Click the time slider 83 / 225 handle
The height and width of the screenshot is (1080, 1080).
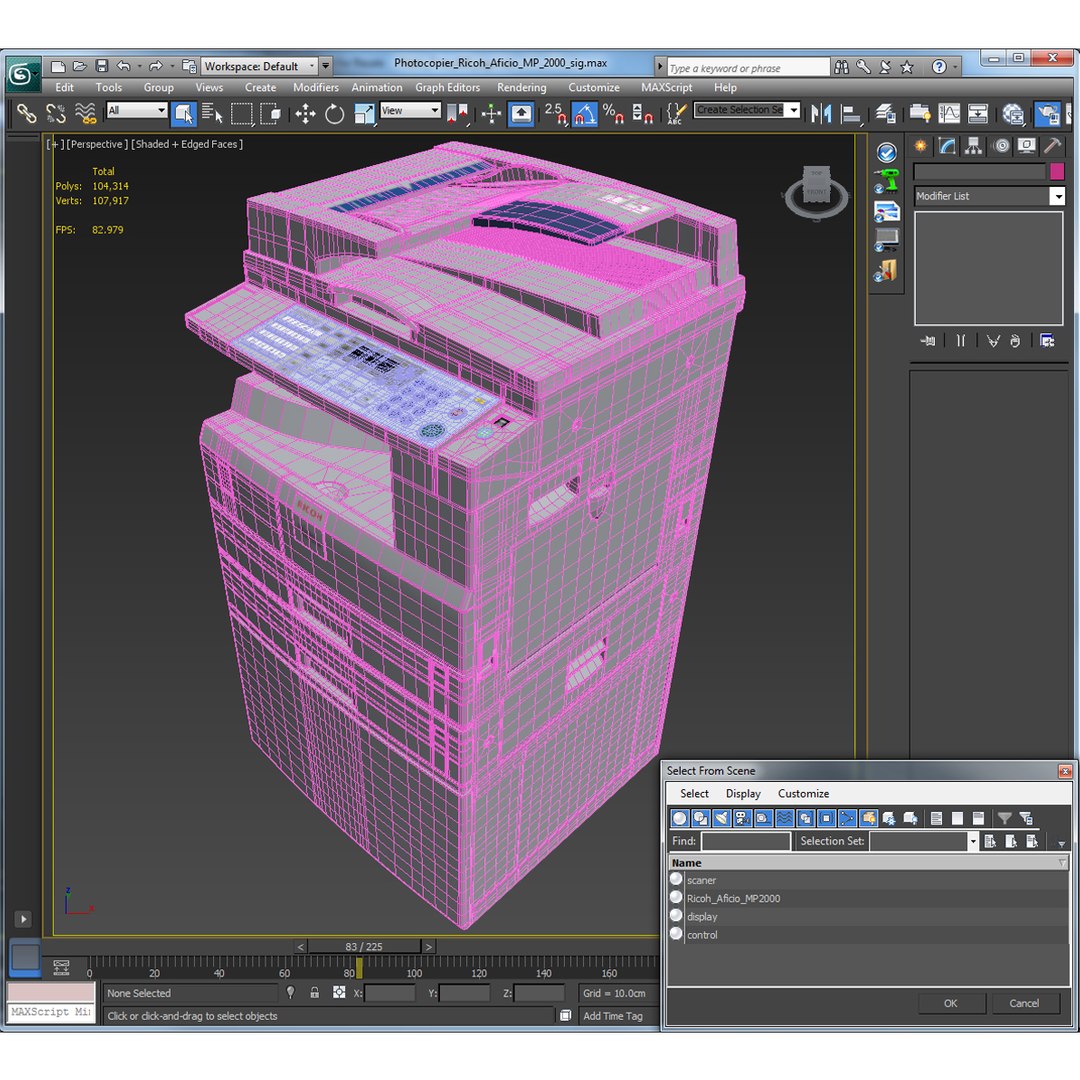(x=364, y=946)
